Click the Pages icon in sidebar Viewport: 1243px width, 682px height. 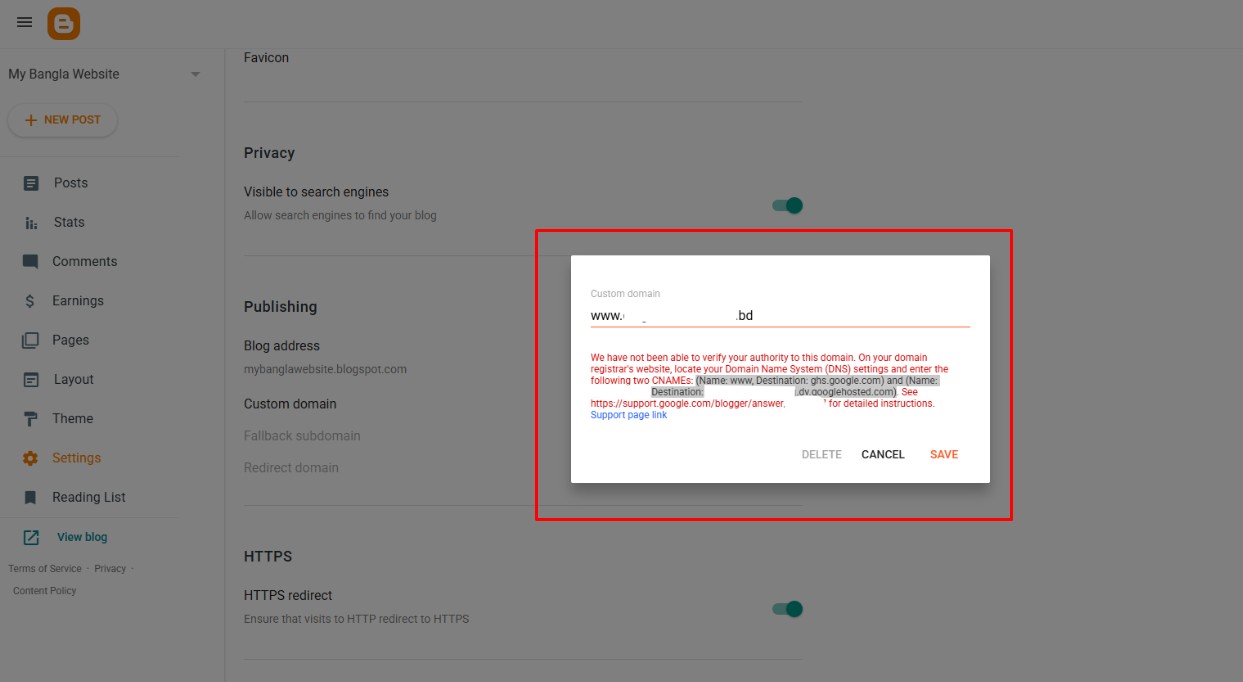tap(31, 340)
